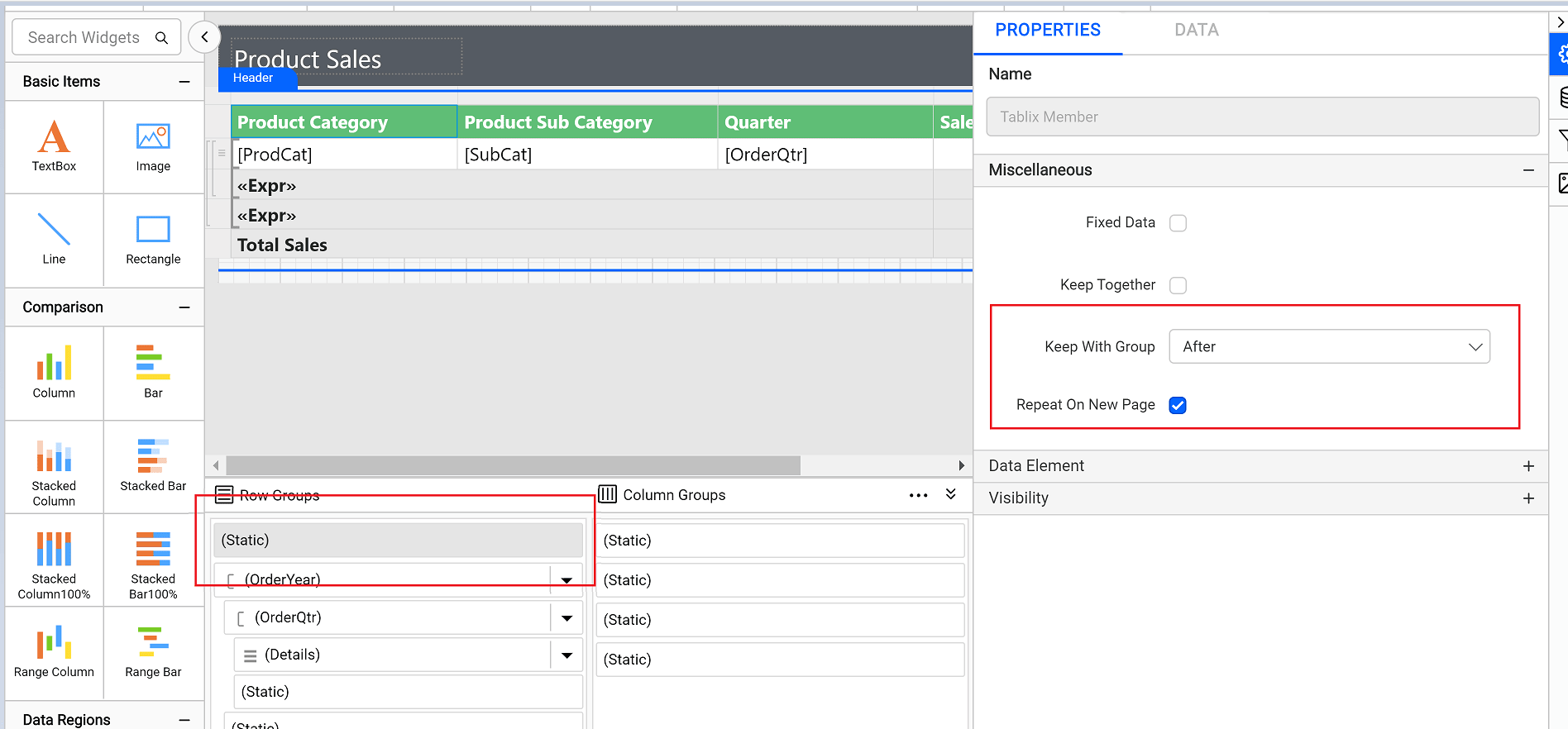Select the TextBox widget
Screen dimensions: 1568x729
pyautogui.click(x=54, y=146)
